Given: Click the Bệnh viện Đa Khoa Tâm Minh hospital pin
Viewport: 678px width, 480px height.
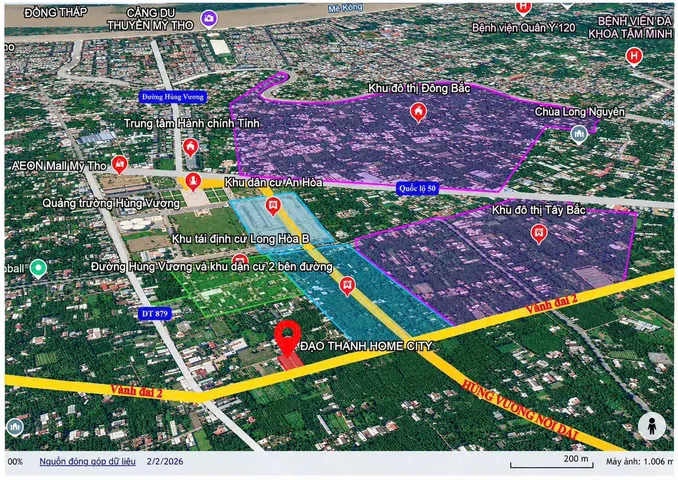Looking at the screenshot, I should click(634, 57).
